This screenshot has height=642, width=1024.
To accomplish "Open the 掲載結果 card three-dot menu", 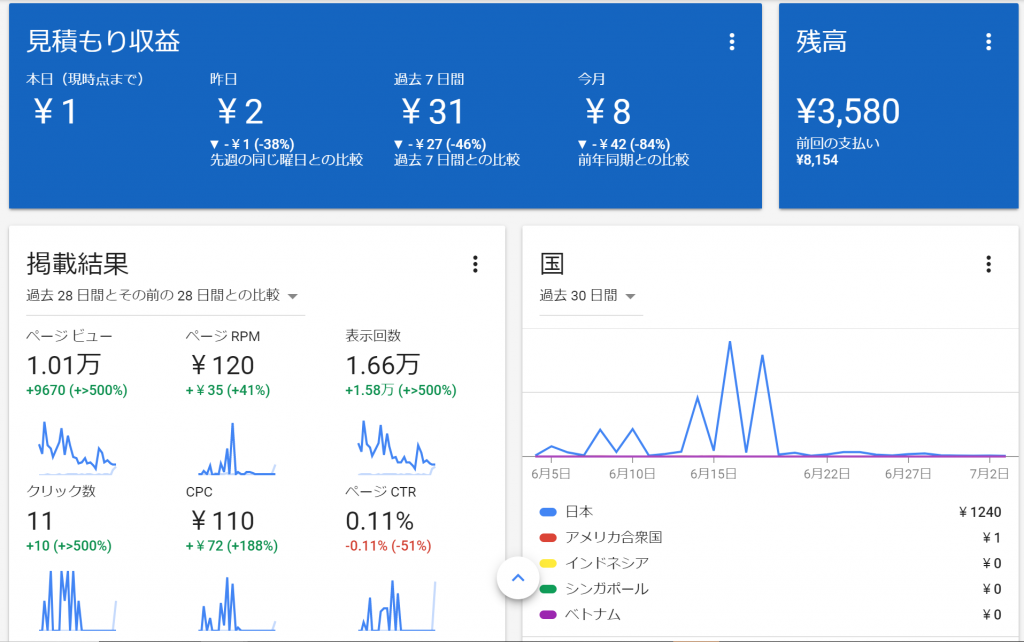I will tap(475, 264).
